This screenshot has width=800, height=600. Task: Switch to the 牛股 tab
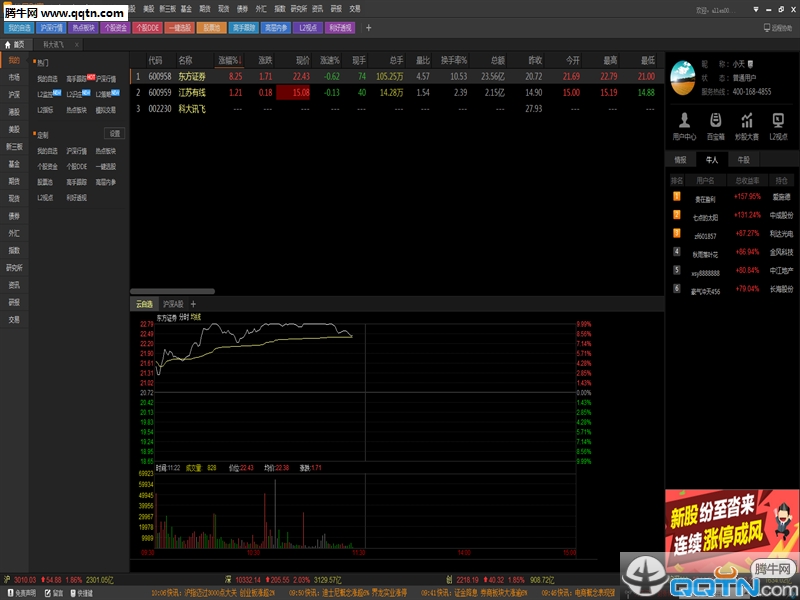[743, 160]
